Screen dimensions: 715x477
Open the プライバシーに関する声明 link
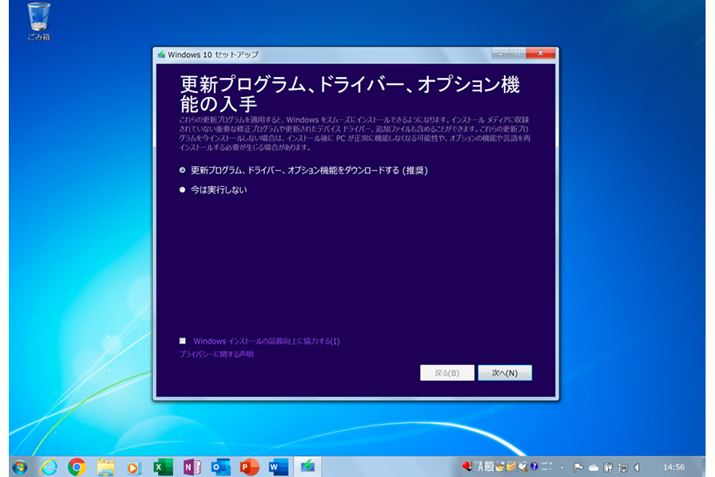click(216, 354)
